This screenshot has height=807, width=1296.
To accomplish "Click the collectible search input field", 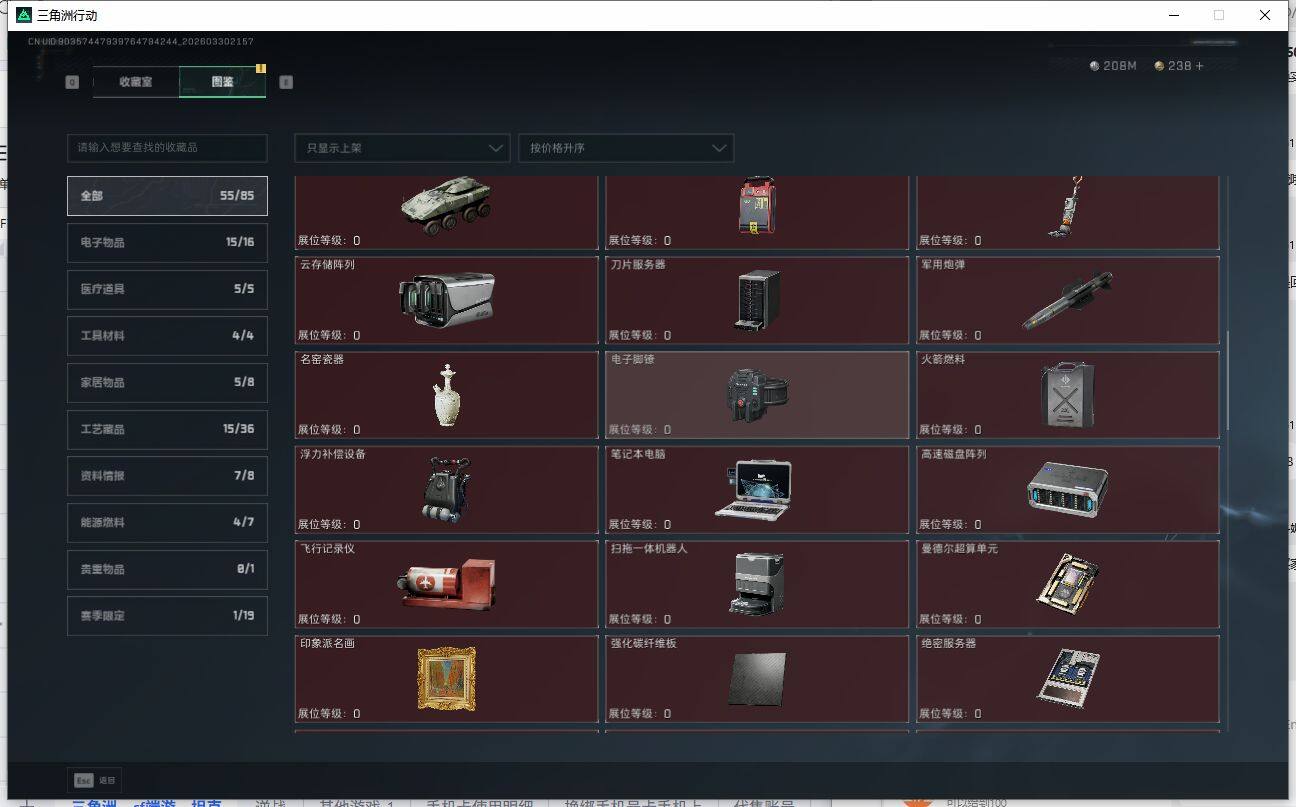I will [167, 148].
